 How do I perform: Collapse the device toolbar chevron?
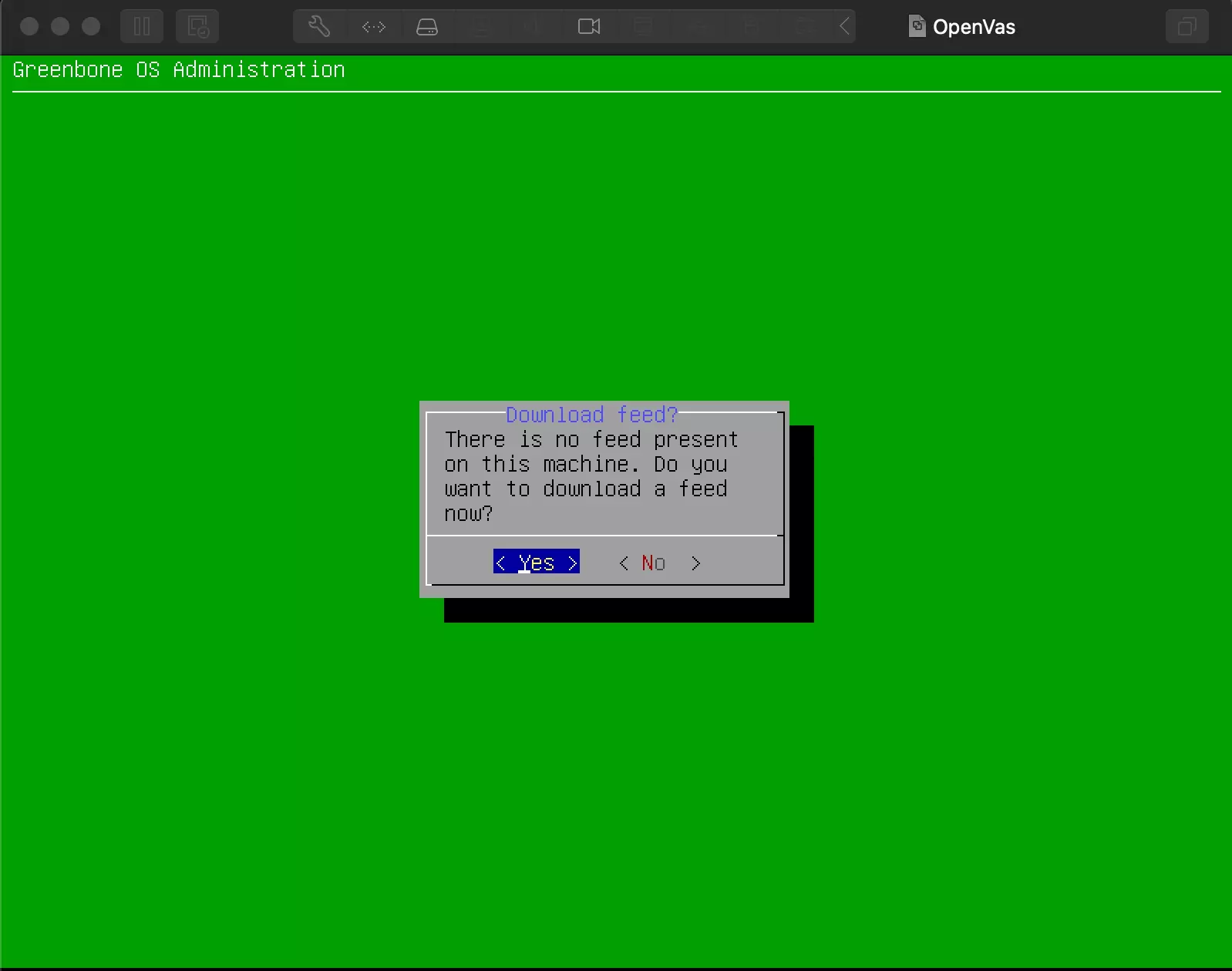[845, 27]
